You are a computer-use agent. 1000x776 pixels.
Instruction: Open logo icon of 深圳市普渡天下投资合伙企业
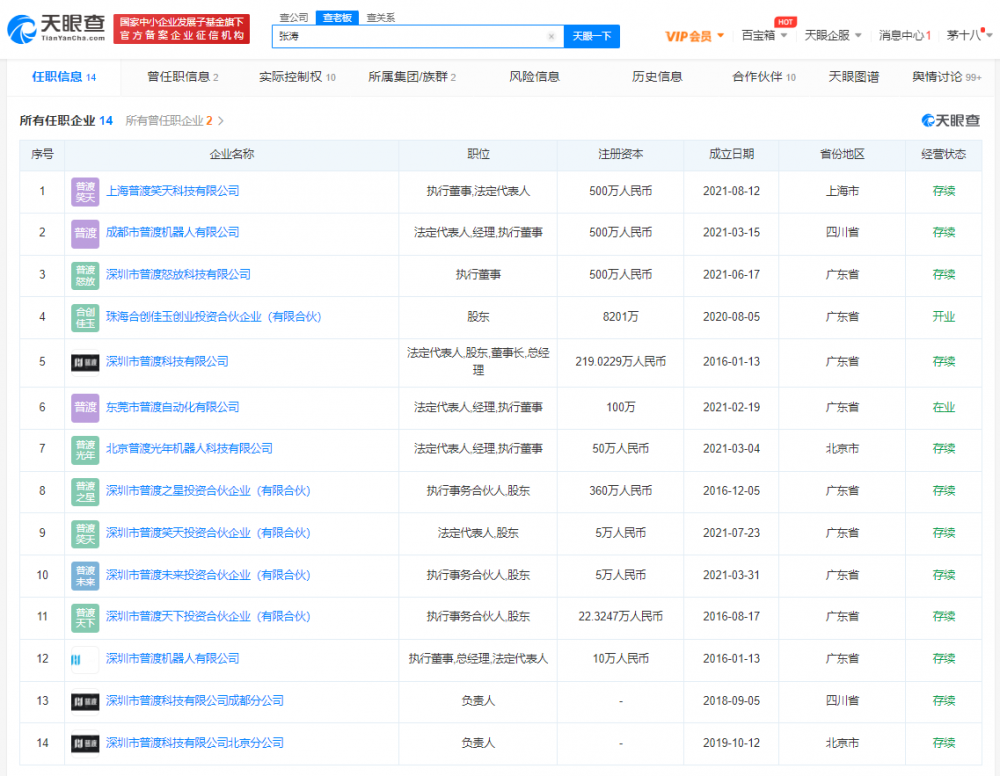pyautogui.click(x=85, y=617)
